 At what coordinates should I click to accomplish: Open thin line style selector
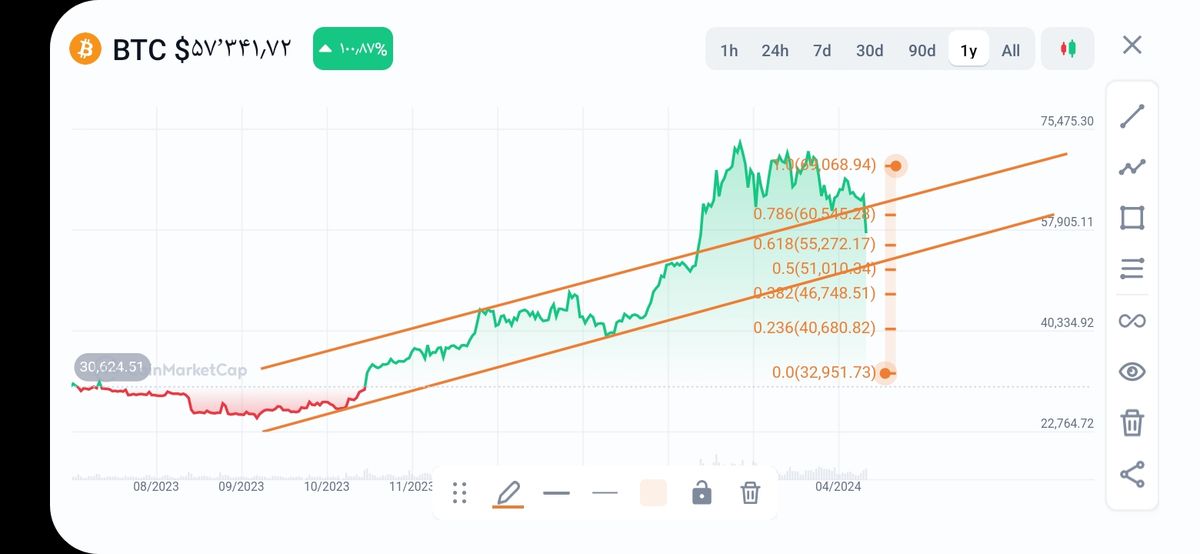(x=605, y=492)
